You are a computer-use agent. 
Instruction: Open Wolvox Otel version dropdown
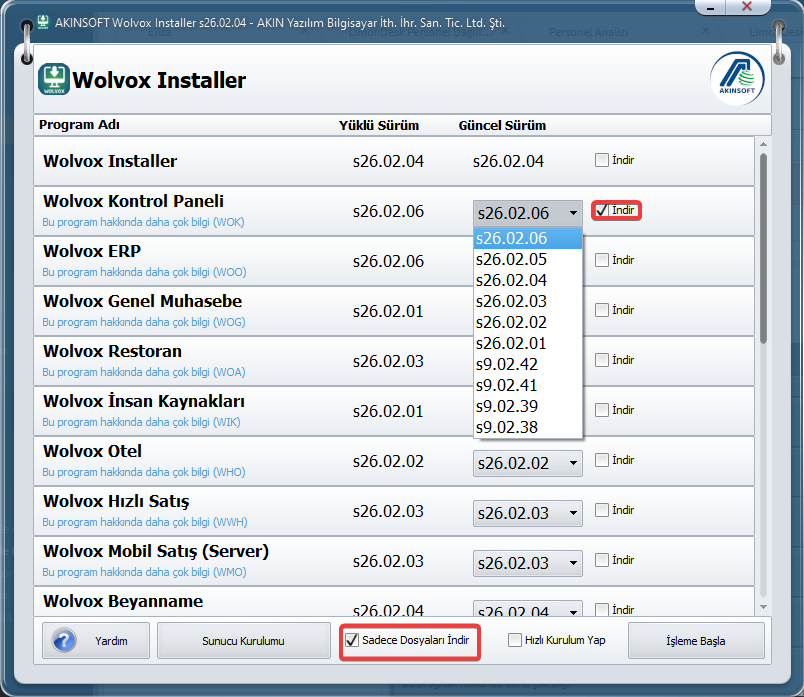pos(572,463)
